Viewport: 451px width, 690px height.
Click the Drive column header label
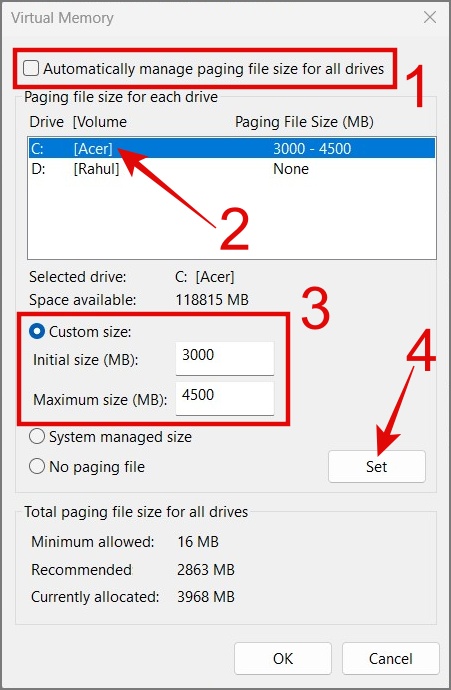click(46, 122)
